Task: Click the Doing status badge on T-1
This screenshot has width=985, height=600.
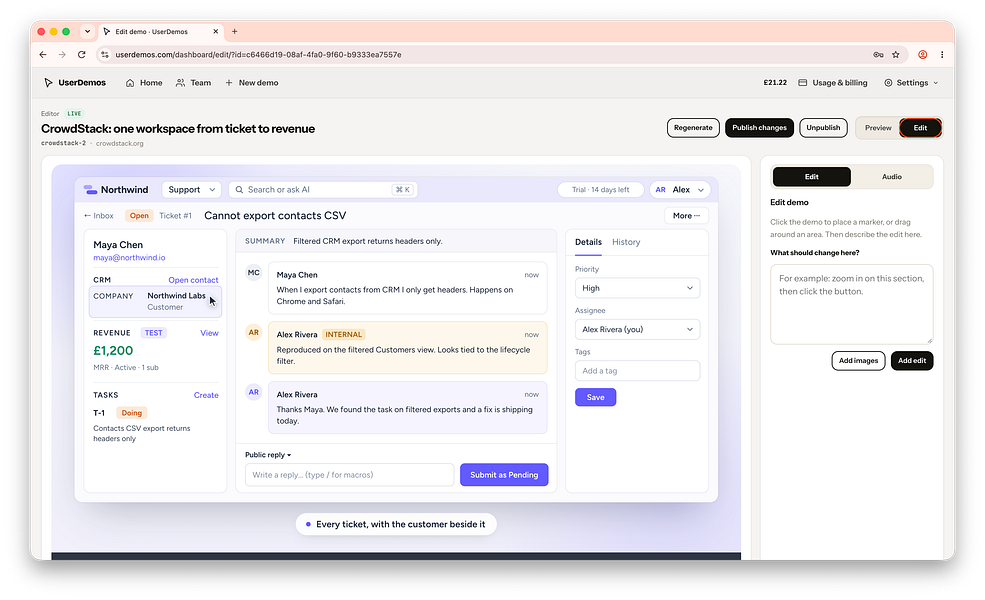Action: click(x=131, y=413)
